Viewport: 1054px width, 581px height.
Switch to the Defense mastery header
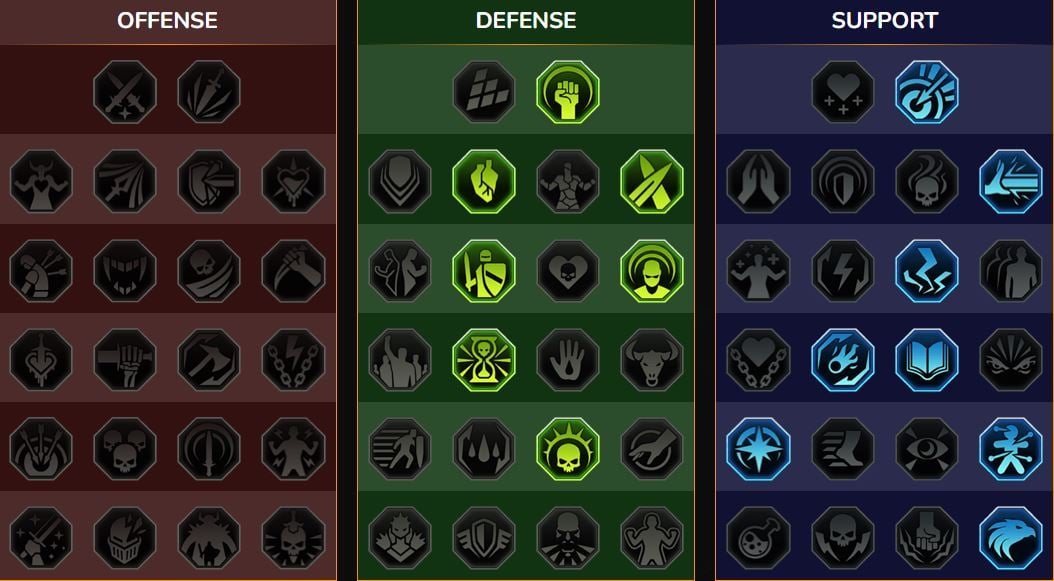pyautogui.click(x=526, y=20)
